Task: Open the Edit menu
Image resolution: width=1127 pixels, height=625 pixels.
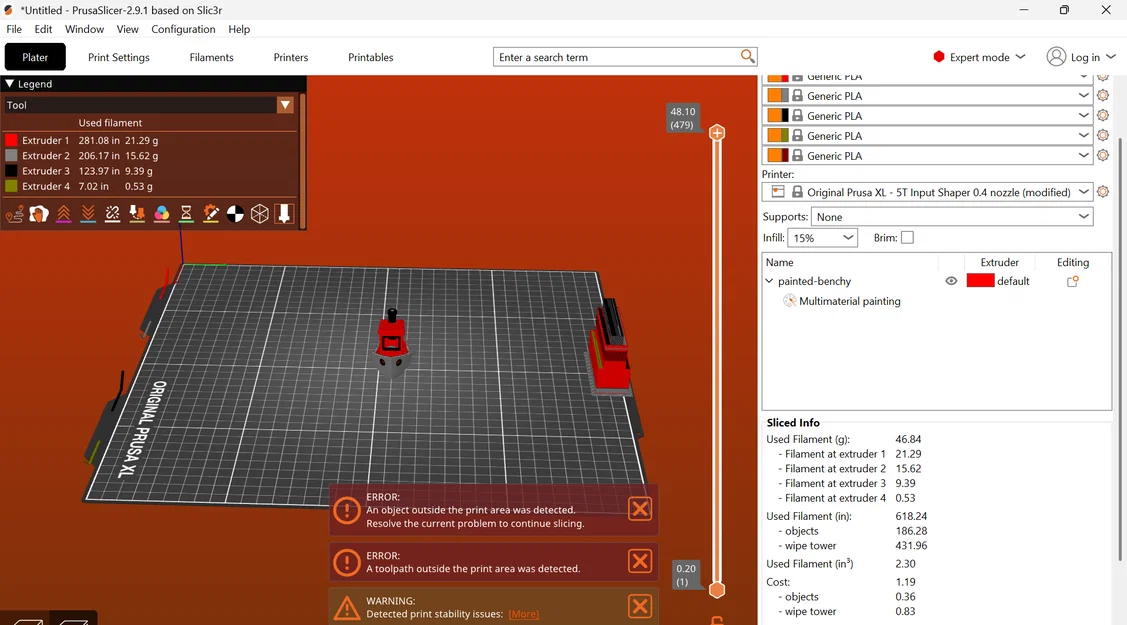Action: pyautogui.click(x=43, y=29)
